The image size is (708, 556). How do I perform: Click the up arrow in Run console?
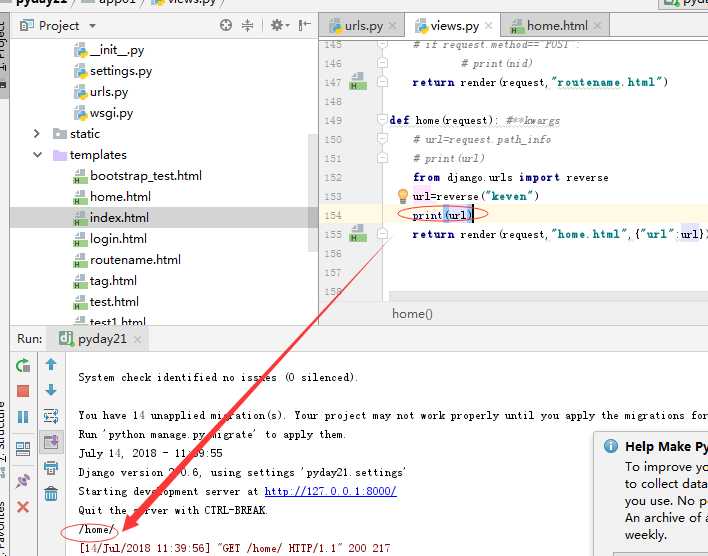51,364
